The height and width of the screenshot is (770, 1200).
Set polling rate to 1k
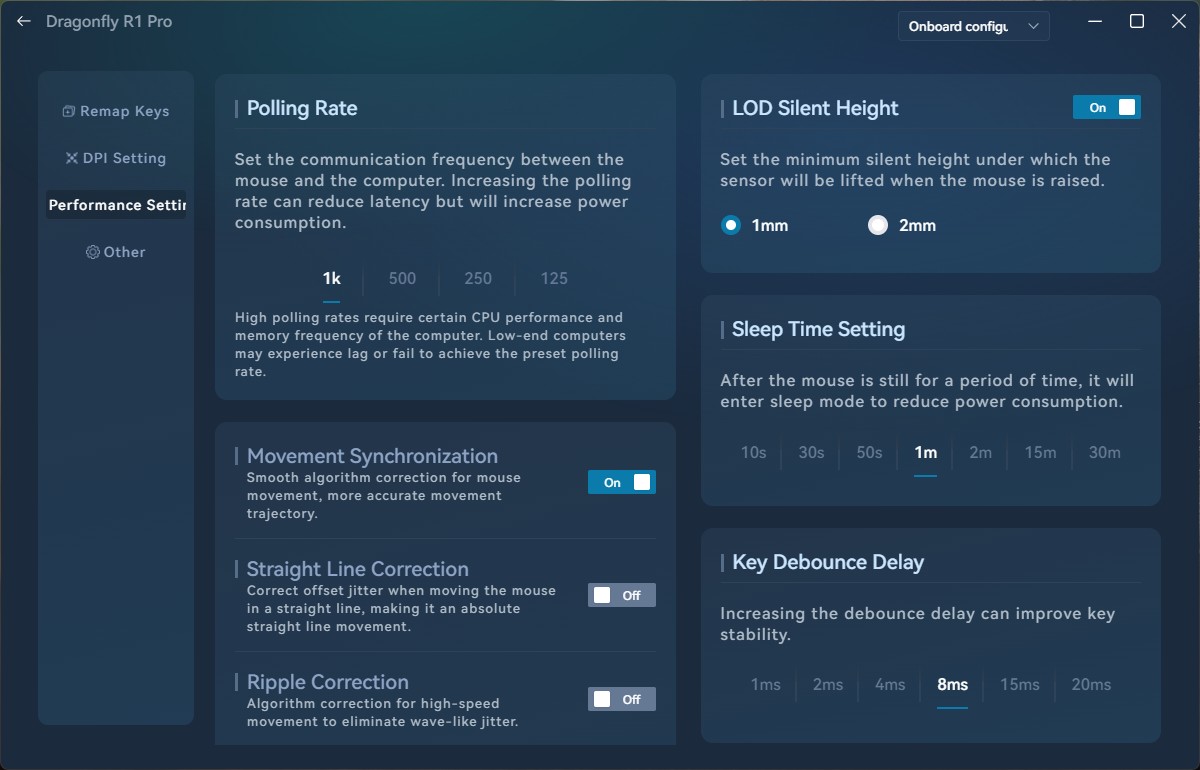332,279
